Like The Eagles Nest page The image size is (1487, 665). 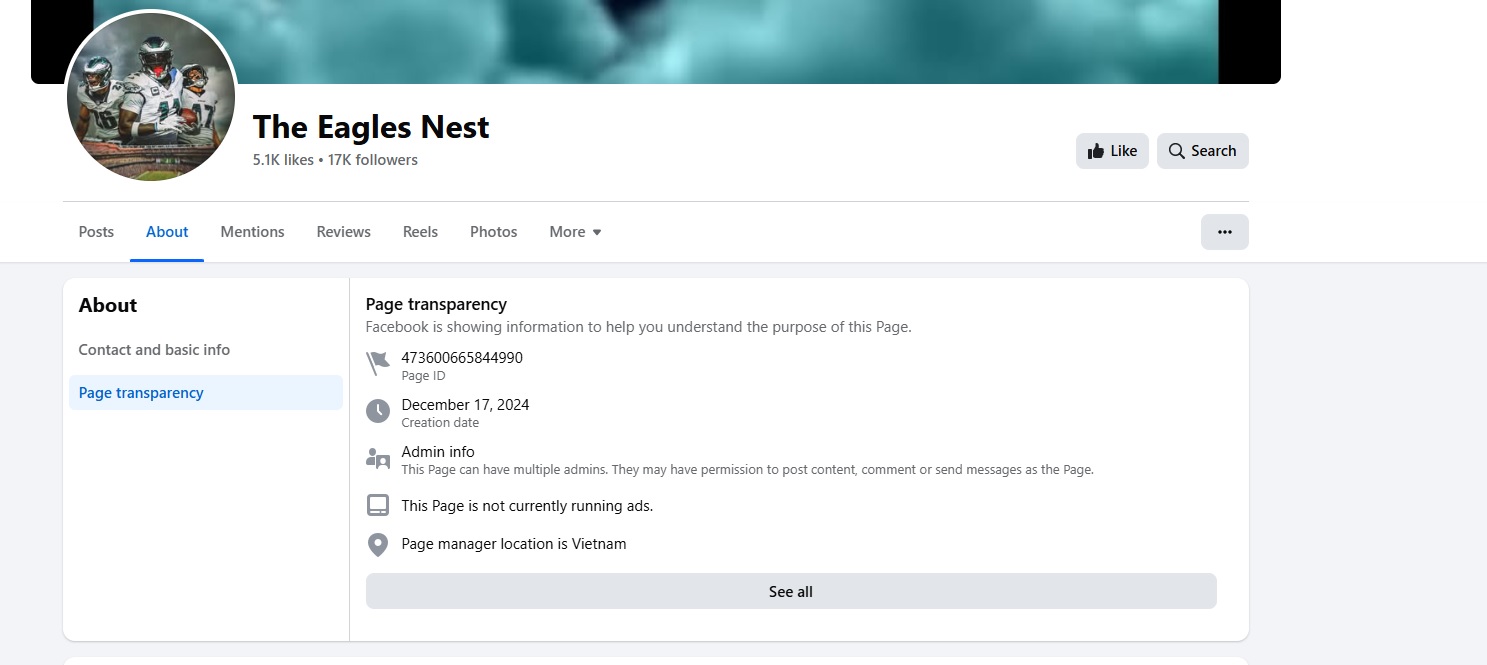point(1112,151)
